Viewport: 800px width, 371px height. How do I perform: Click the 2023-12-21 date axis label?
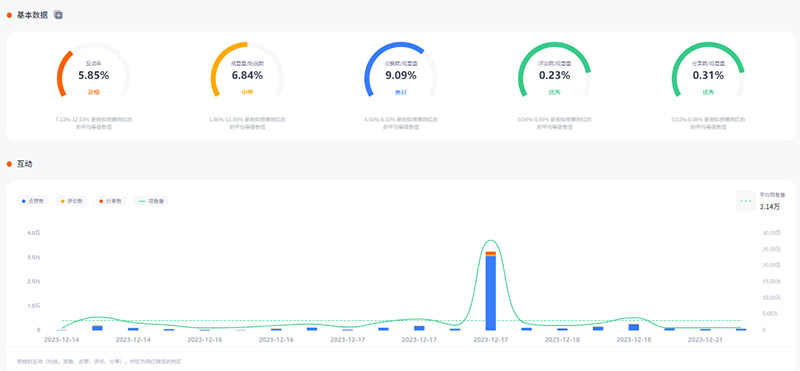[x=705, y=339]
